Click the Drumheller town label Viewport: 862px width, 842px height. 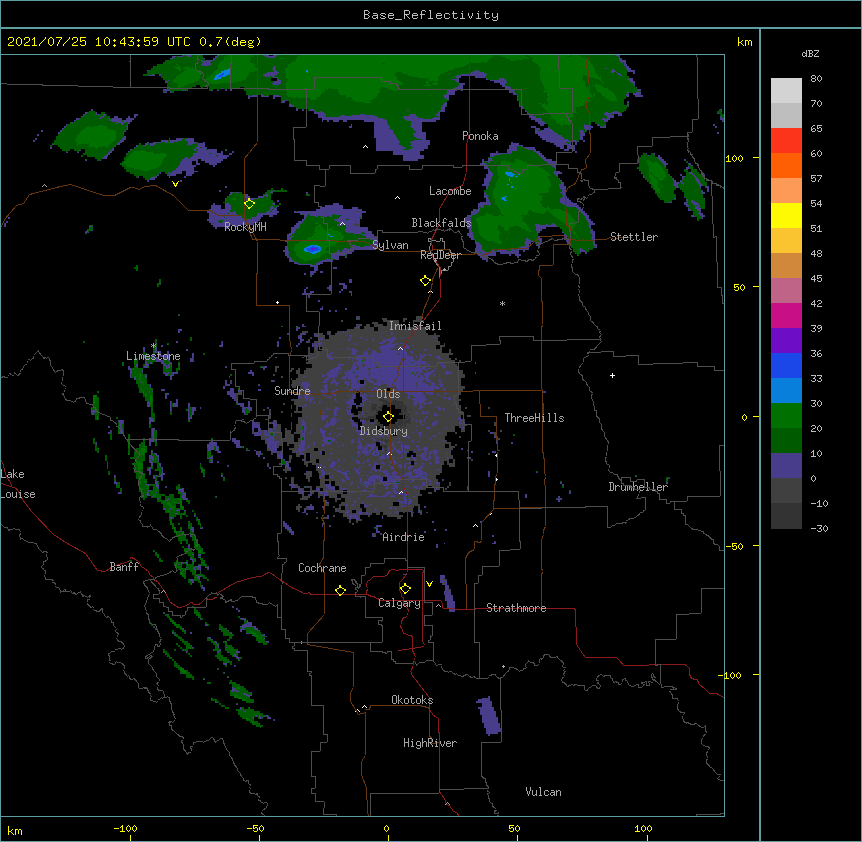638,487
